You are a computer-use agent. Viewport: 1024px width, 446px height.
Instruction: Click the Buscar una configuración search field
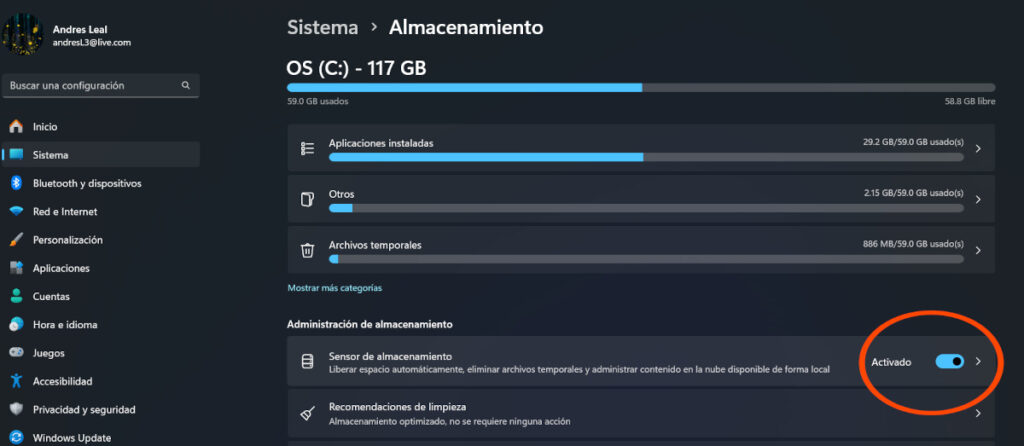(92, 86)
